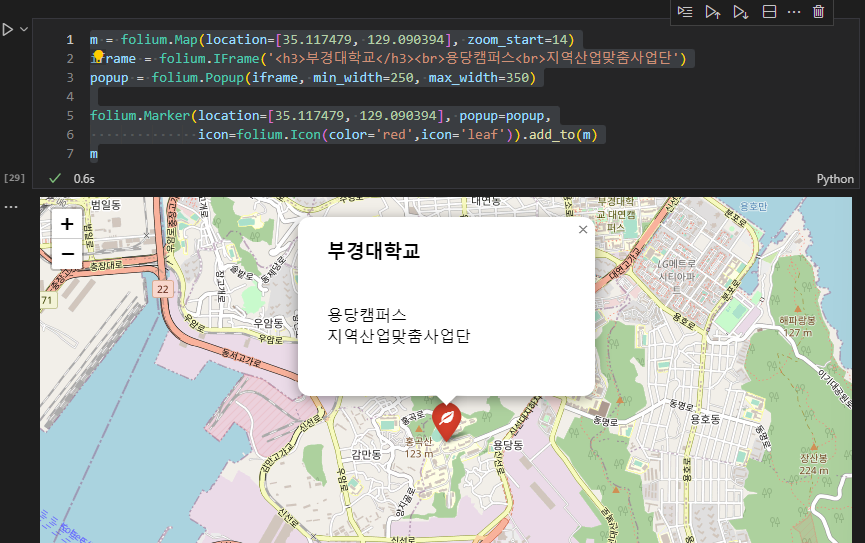The height and width of the screenshot is (543, 865).
Task: Click the LG메트로시티아파트 label on map
Action: [677, 276]
